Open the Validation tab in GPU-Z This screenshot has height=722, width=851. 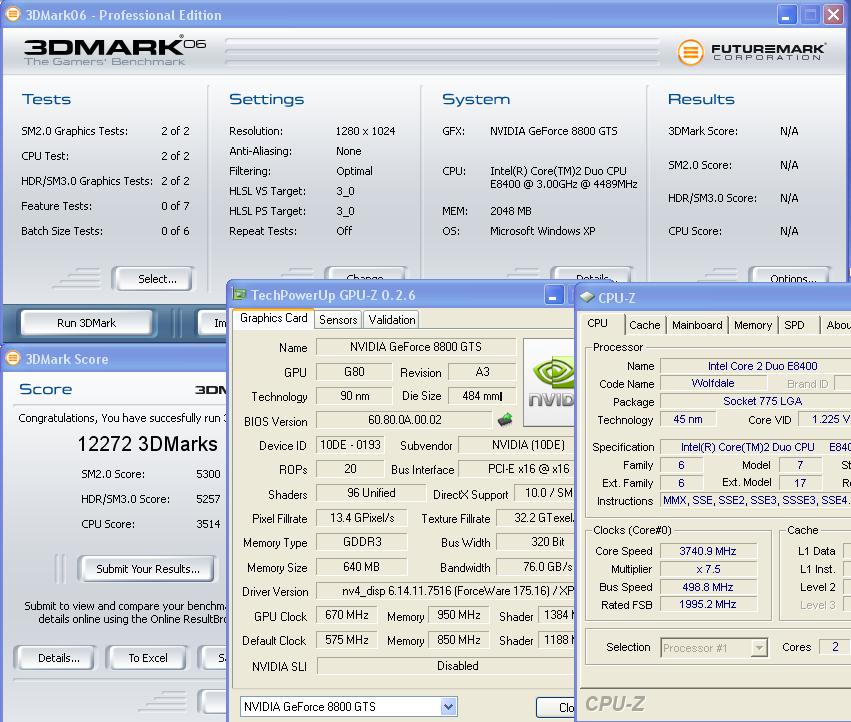point(392,320)
